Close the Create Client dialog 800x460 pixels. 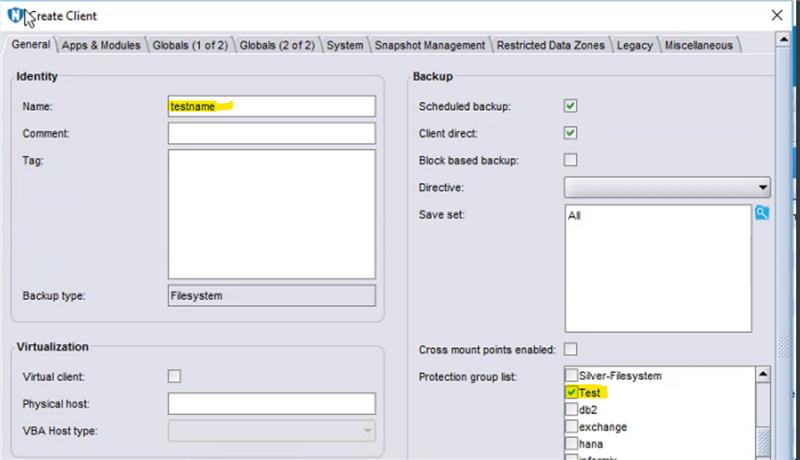[777, 15]
